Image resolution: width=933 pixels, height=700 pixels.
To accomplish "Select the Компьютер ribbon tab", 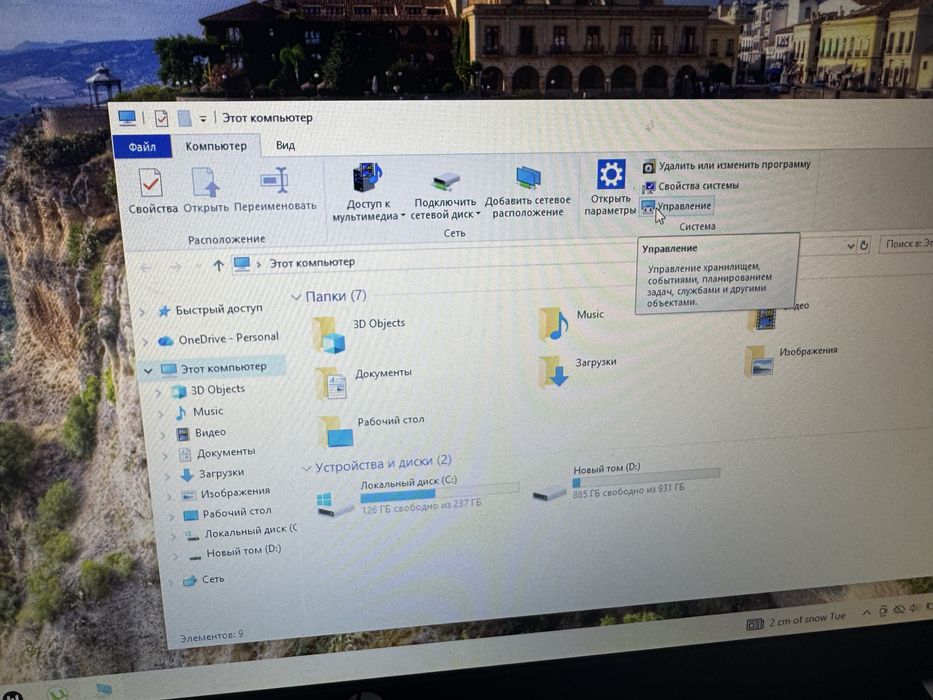I will tap(215, 146).
